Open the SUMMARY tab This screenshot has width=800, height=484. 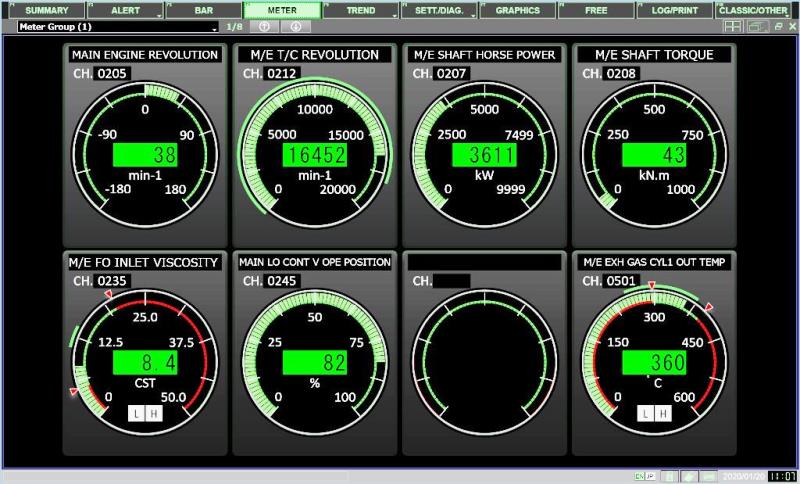(x=46, y=10)
